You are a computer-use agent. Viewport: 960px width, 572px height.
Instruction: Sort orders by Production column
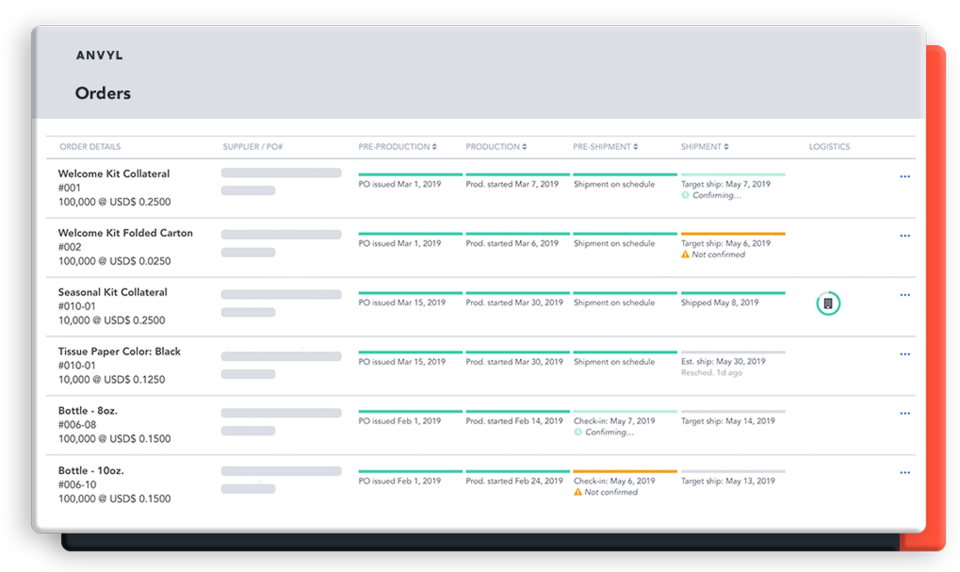point(497,147)
